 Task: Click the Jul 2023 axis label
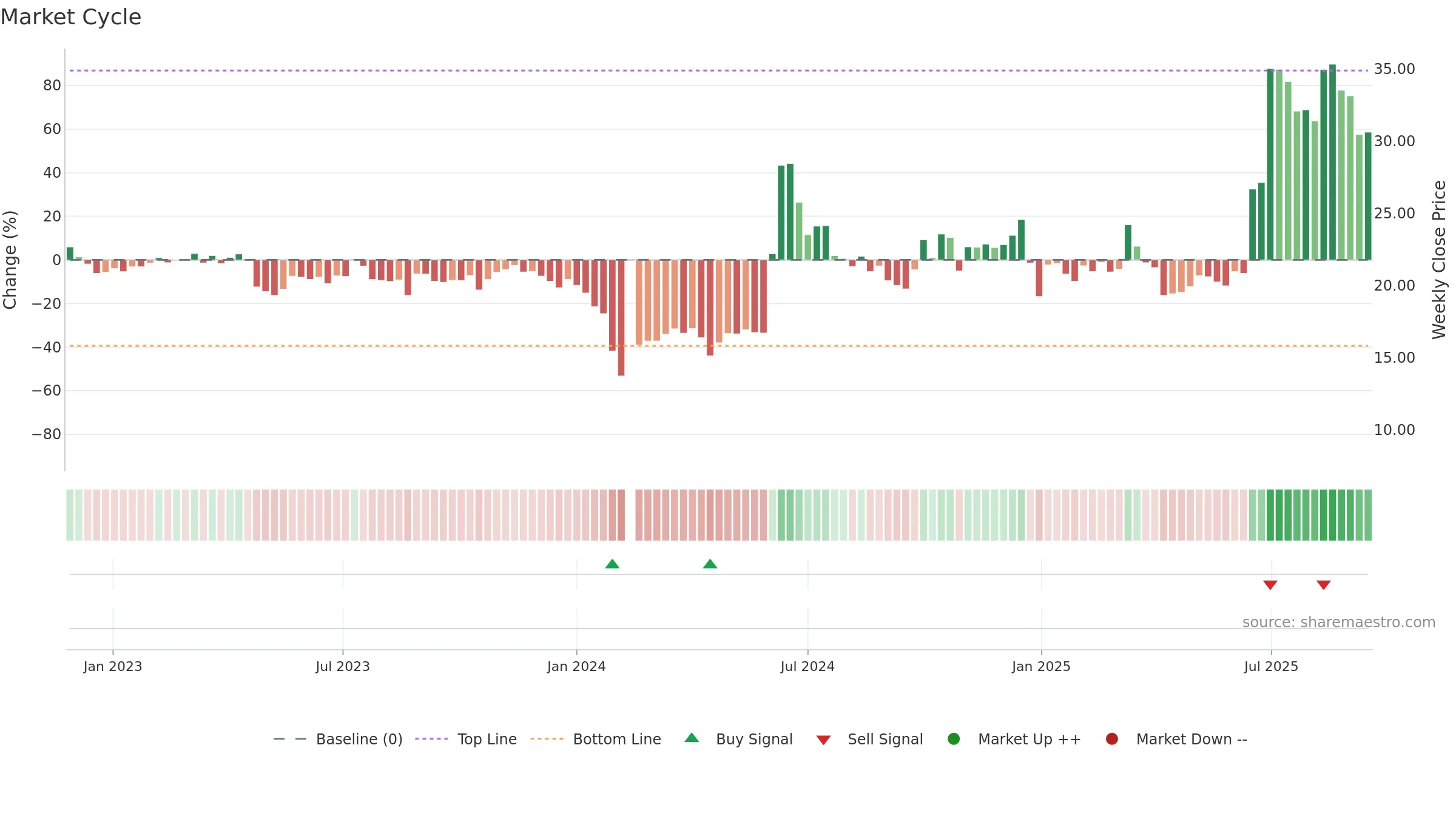tap(343, 667)
